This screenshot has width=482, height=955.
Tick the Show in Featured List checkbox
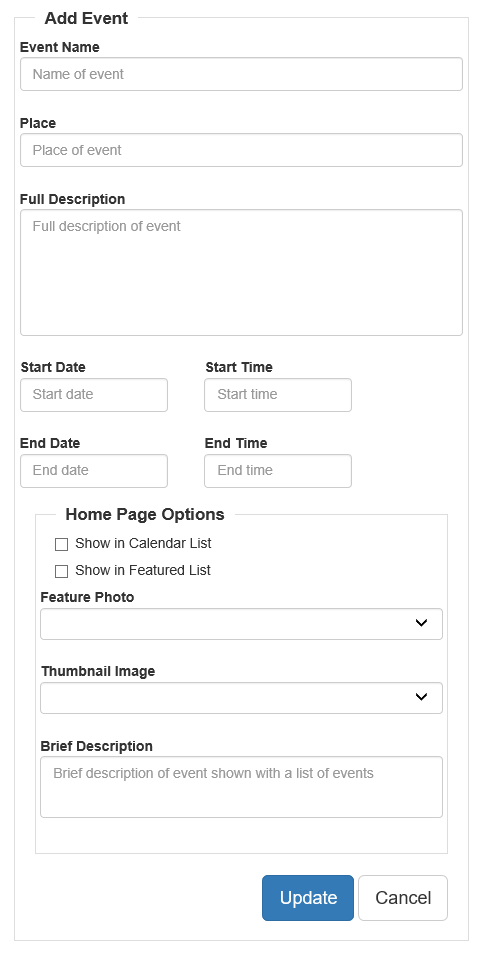[62, 571]
